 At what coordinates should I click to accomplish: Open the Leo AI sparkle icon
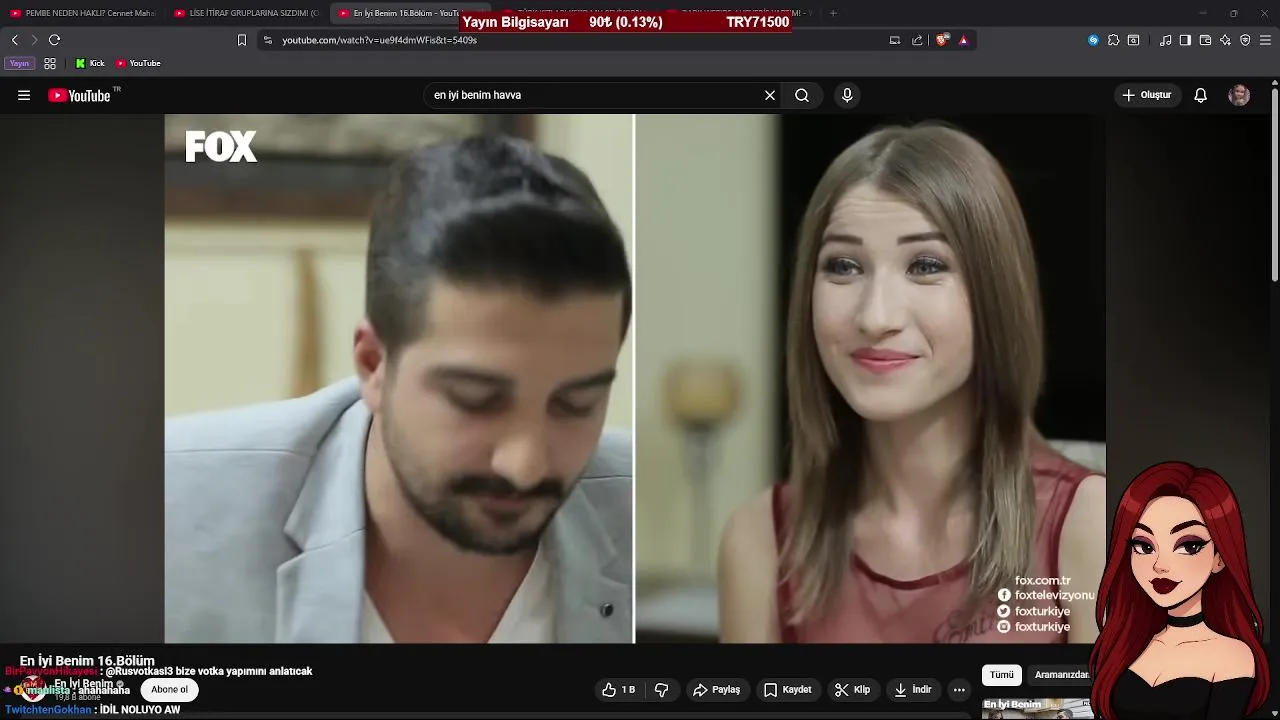point(1225,40)
